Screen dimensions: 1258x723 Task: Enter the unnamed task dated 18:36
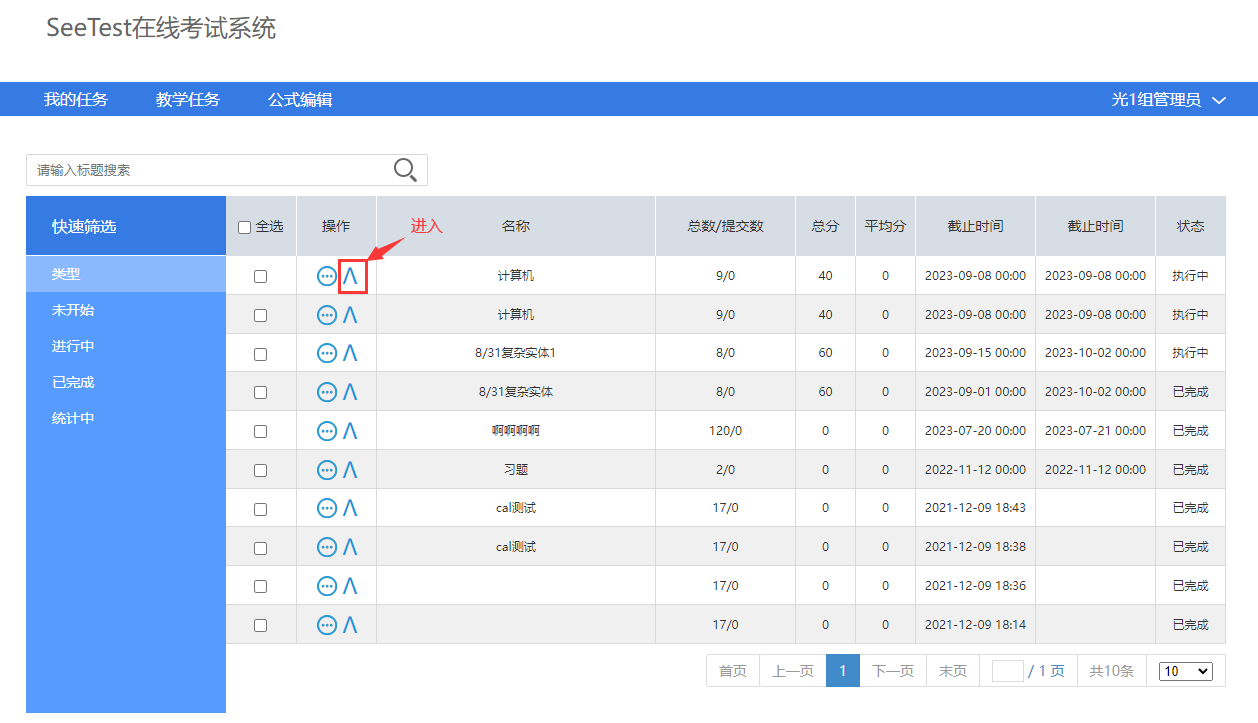pos(350,586)
